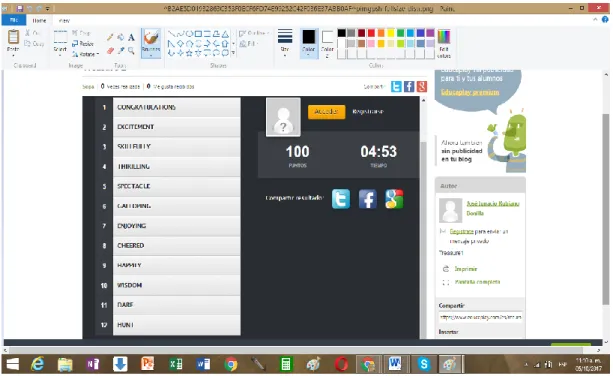Switch to the Home ribbon tab
This screenshot has width=613, height=376.
click(x=39, y=20)
